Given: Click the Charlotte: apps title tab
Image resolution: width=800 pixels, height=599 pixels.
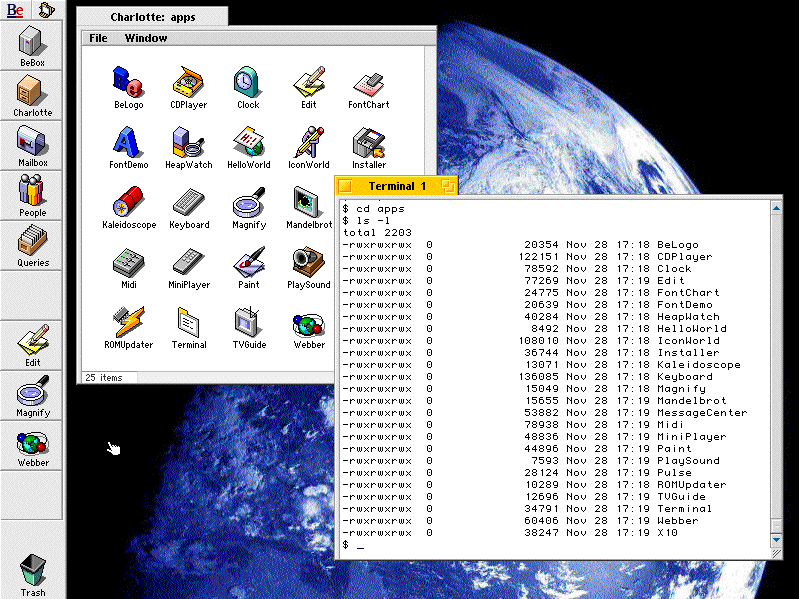Looking at the screenshot, I should tap(153, 16).
